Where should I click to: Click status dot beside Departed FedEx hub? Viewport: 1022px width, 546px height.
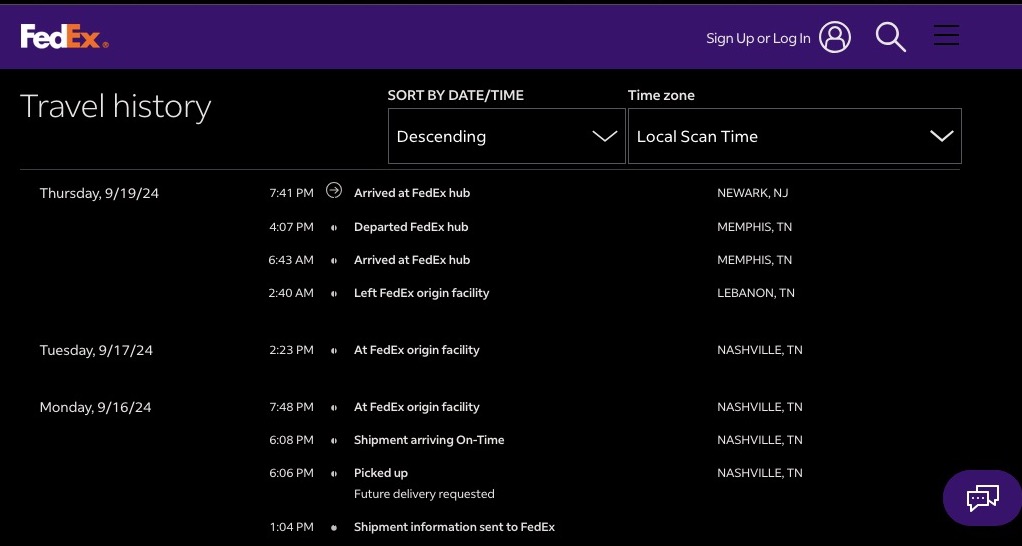[x=334, y=227]
